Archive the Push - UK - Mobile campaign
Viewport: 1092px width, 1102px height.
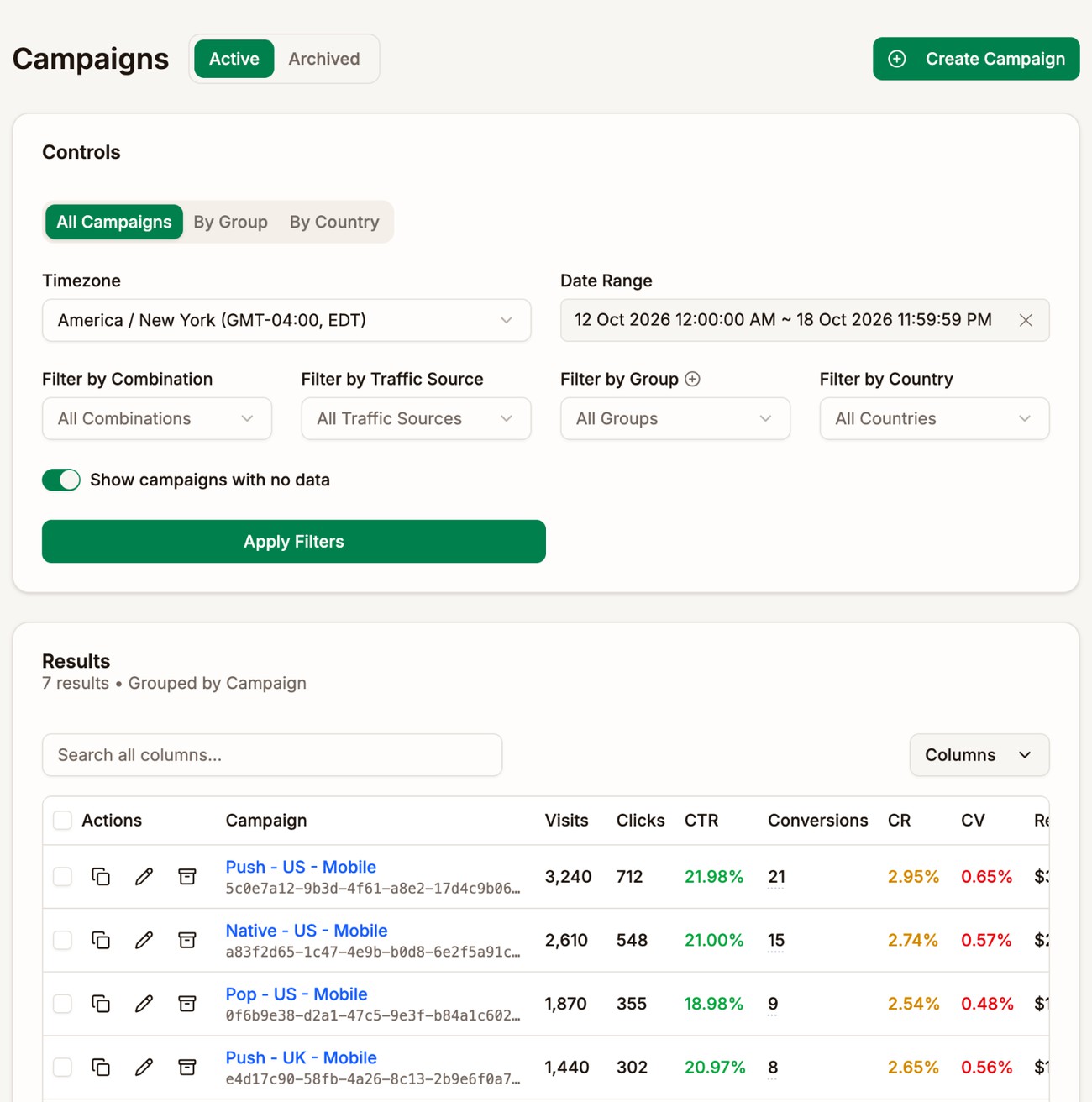187,1067
